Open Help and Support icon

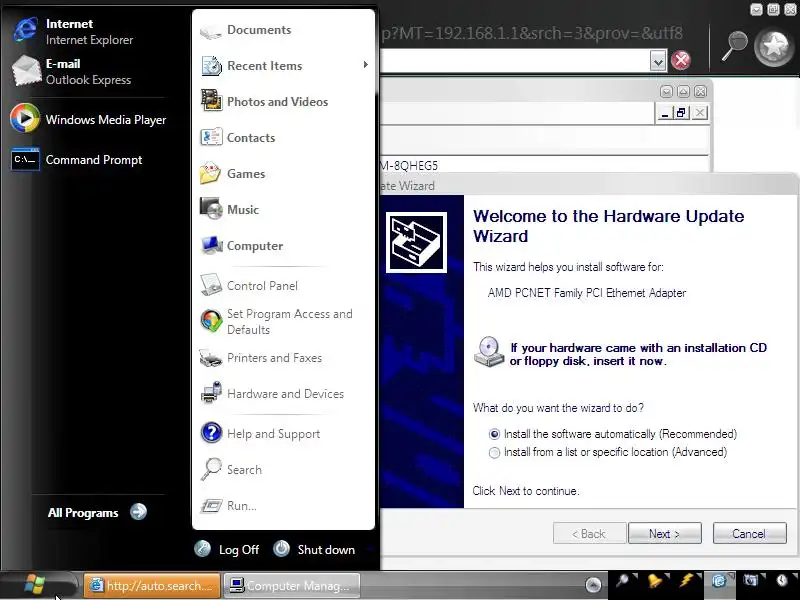[x=211, y=433]
